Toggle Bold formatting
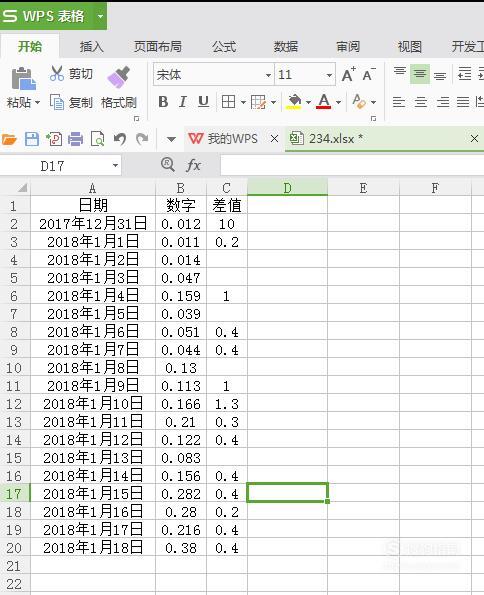The width and height of the screenshot is (484, 595). 163,102
